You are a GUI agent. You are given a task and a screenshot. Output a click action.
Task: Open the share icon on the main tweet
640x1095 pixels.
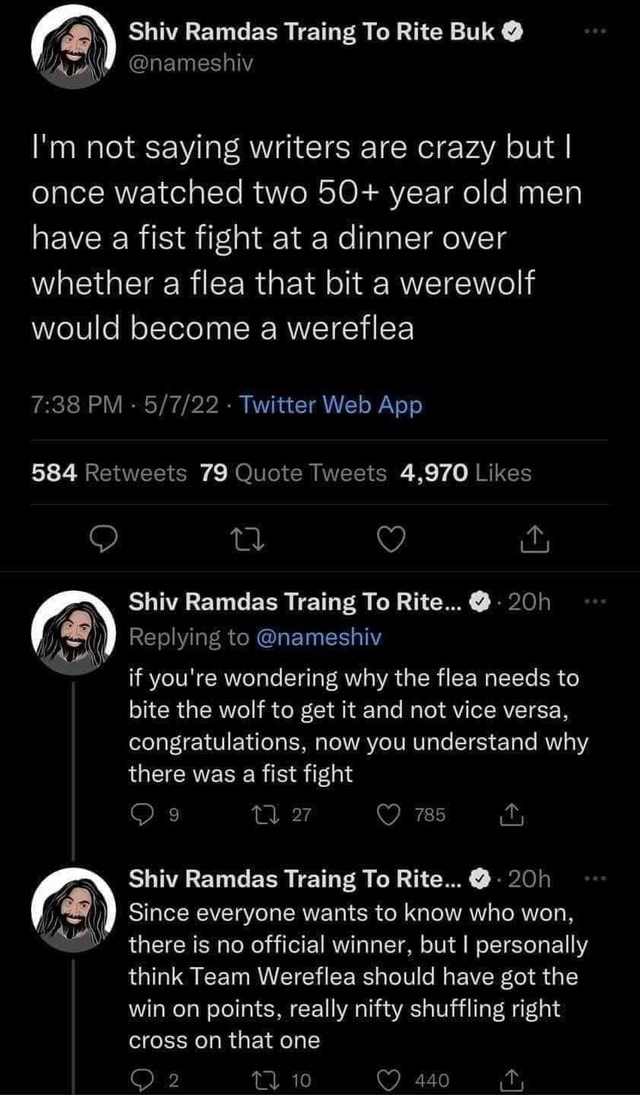(535, 540)
